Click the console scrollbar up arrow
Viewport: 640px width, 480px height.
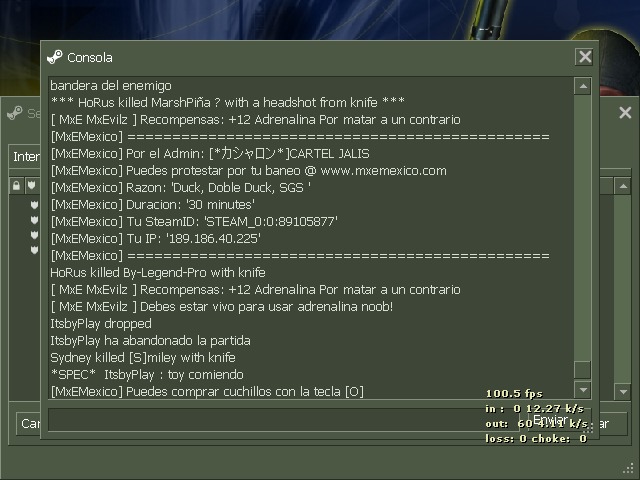[x=583, y=86]
